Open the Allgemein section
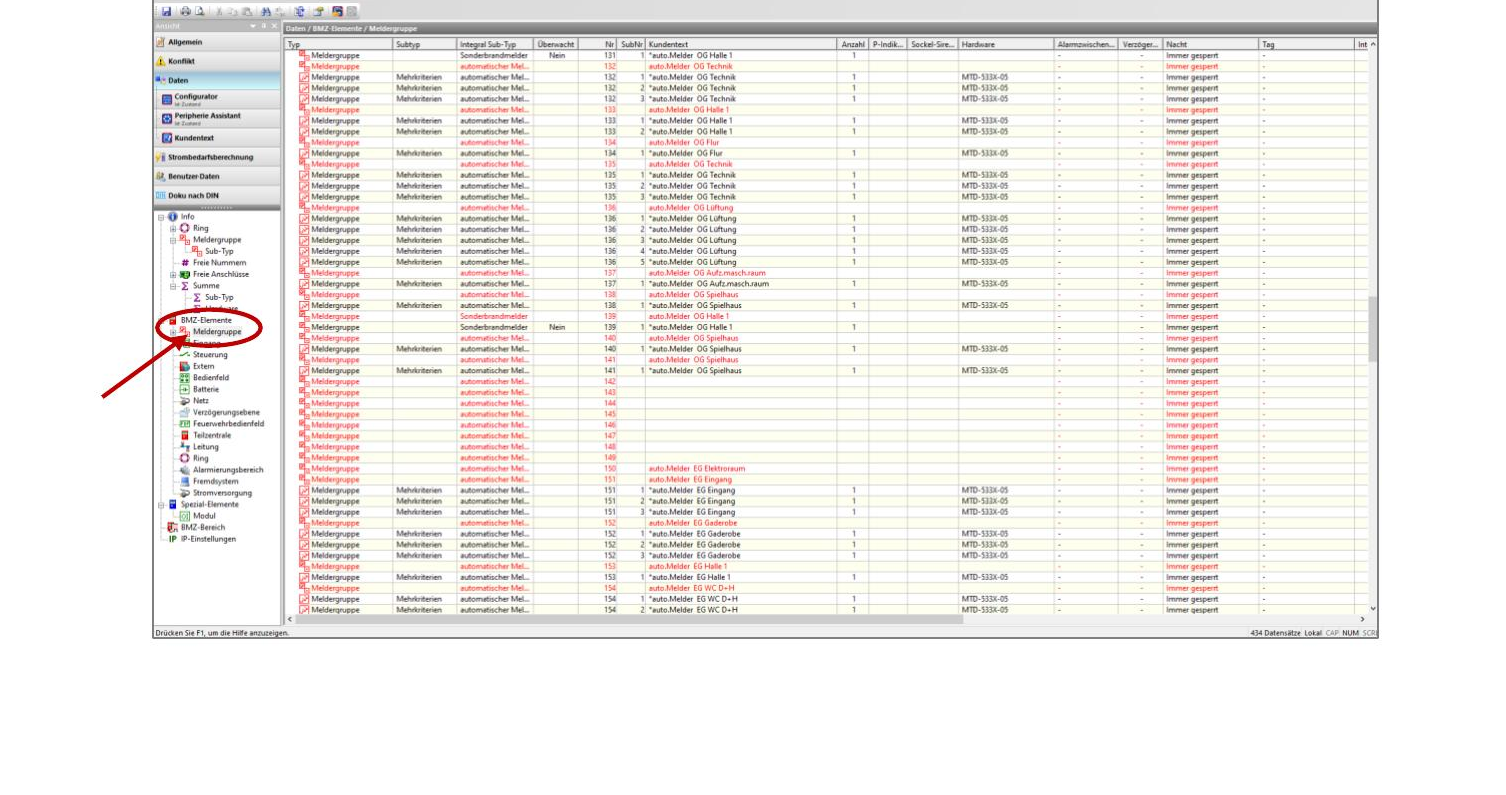The image size is (1506, 795). [x=217, y=42]
